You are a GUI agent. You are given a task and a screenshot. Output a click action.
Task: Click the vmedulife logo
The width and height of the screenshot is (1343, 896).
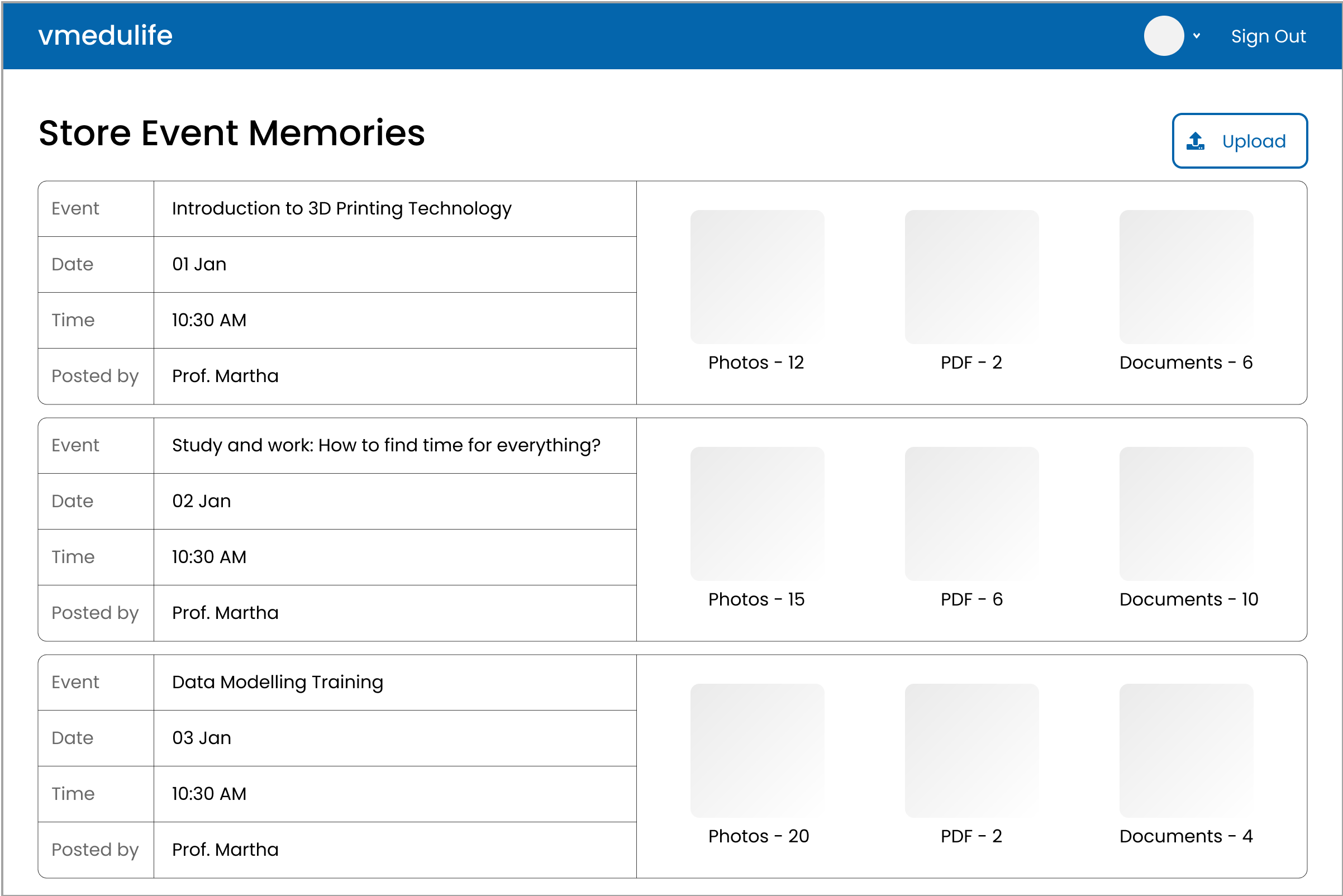(x=106, y=35)
